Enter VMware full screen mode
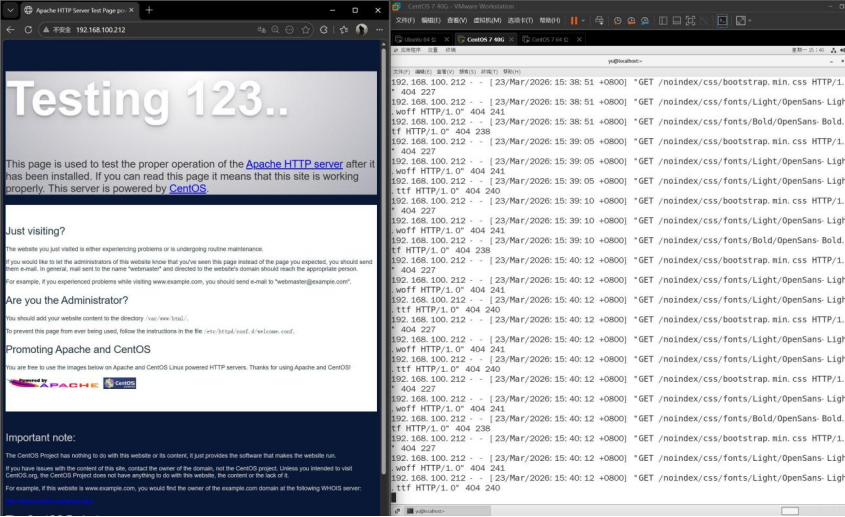 click(690, 20)
